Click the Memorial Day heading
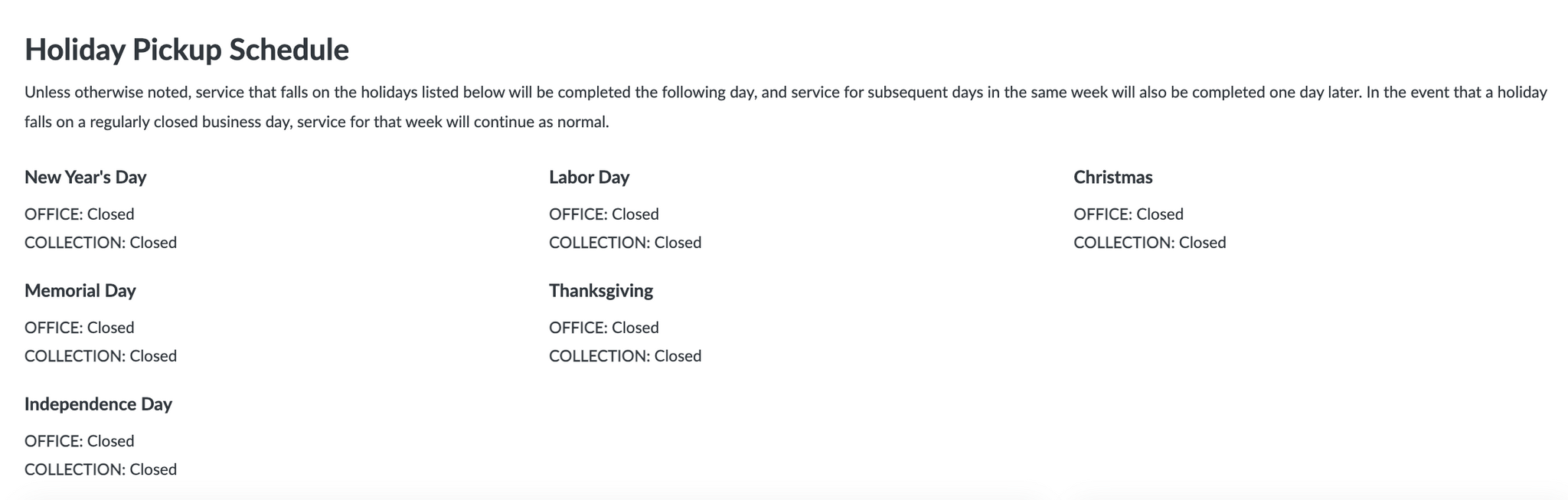Viewport: 1568px width, 500px height. pyautogui.click(x=80, y=291)
